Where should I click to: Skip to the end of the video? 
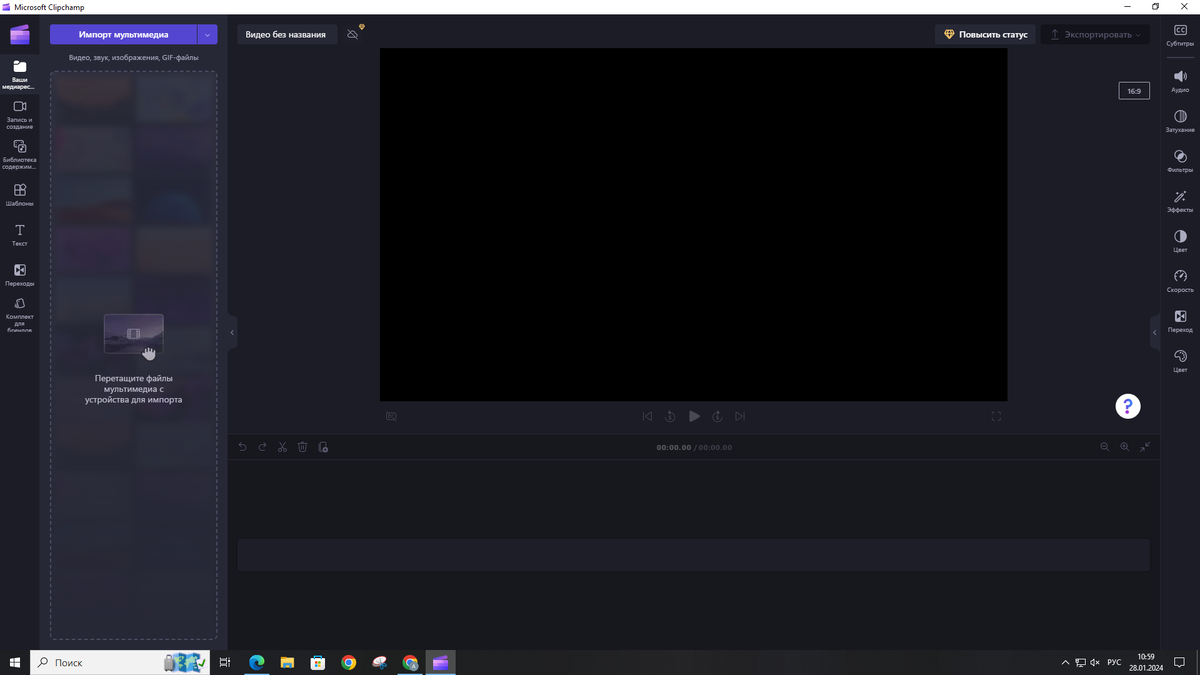click(740, 416)
